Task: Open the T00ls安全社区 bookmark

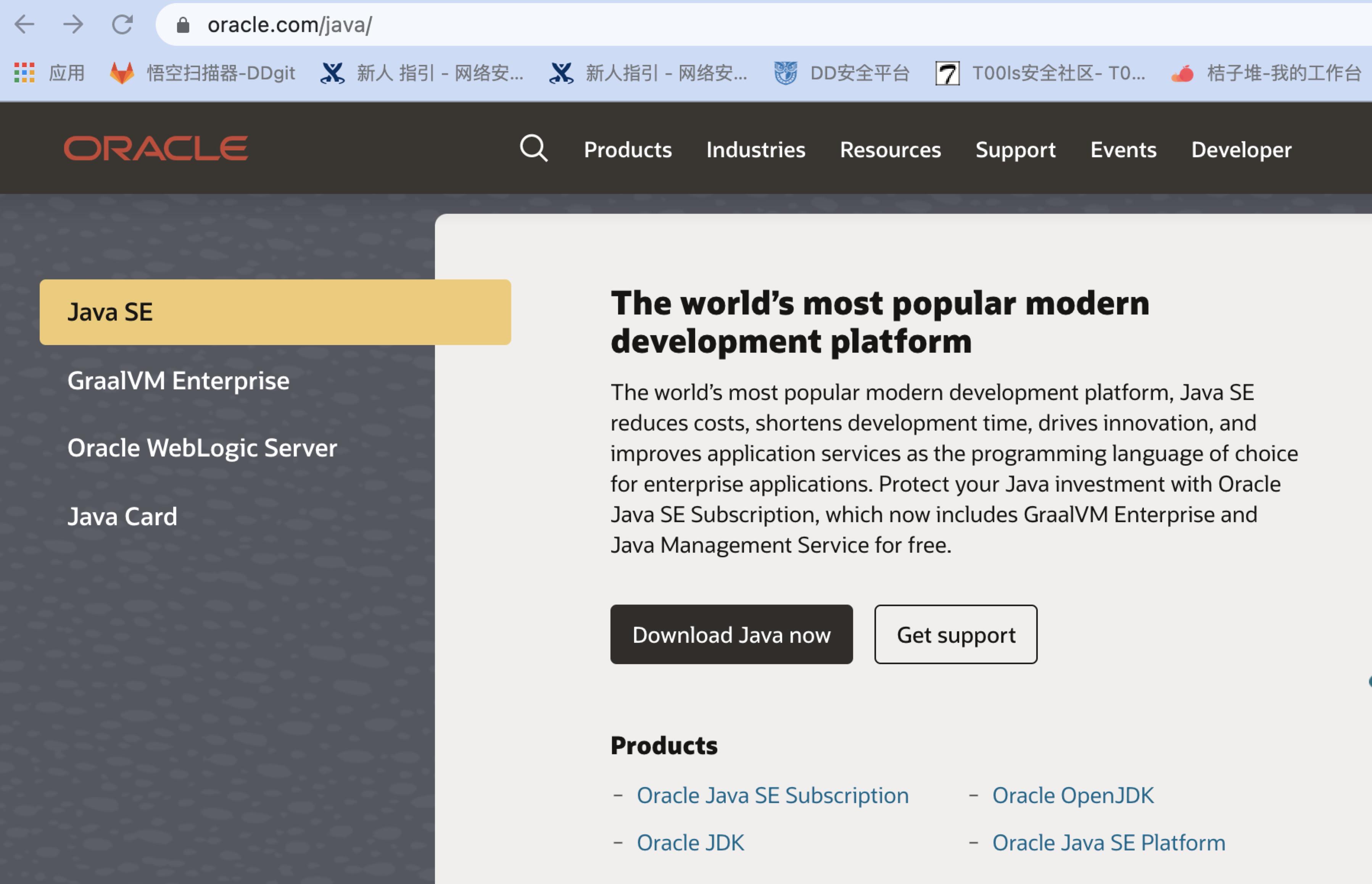Action: coord(1040,73)
